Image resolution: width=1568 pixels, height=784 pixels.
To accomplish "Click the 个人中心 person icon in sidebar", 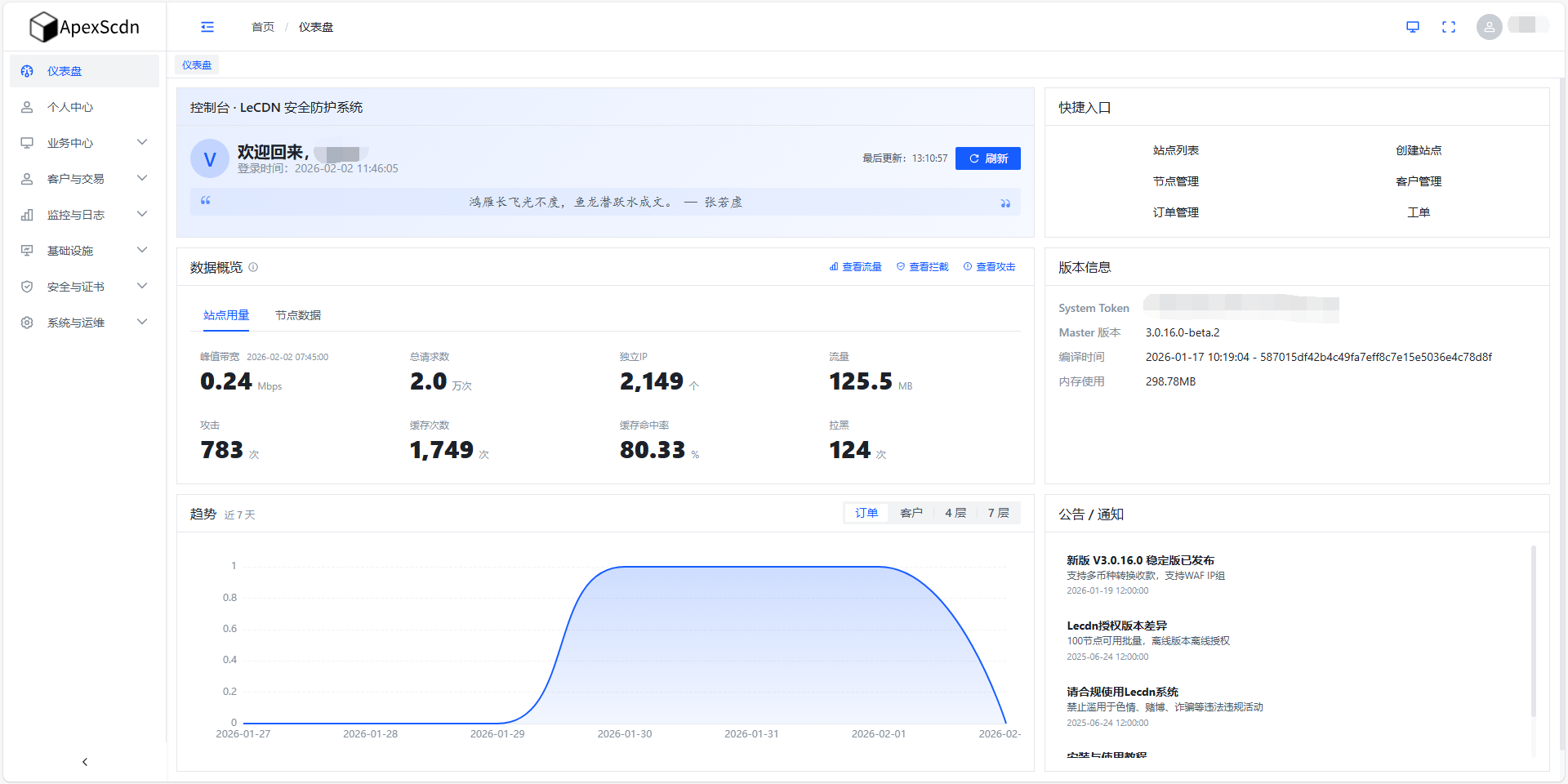I will [x=27, y=107].
